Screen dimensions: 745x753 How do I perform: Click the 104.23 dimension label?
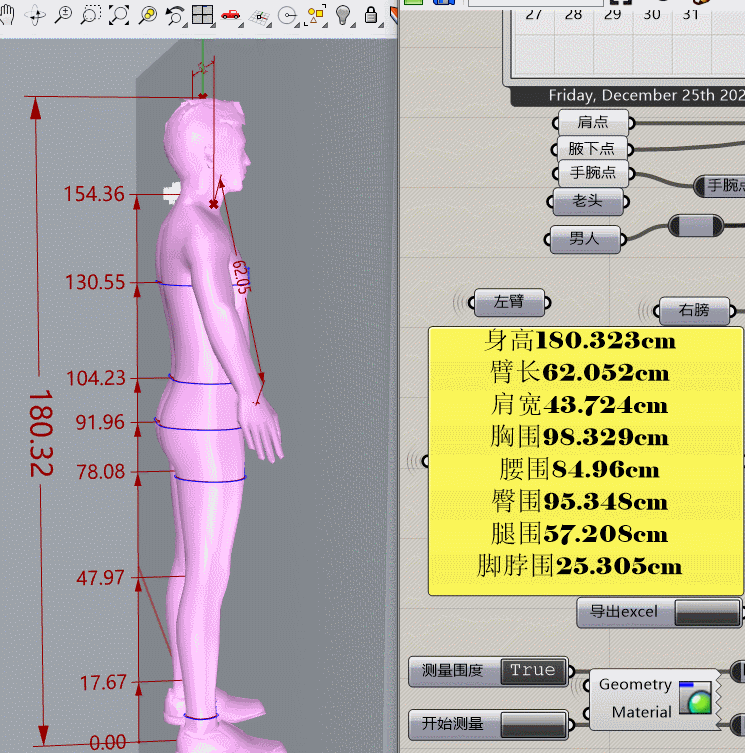click(x=96, y=378)
